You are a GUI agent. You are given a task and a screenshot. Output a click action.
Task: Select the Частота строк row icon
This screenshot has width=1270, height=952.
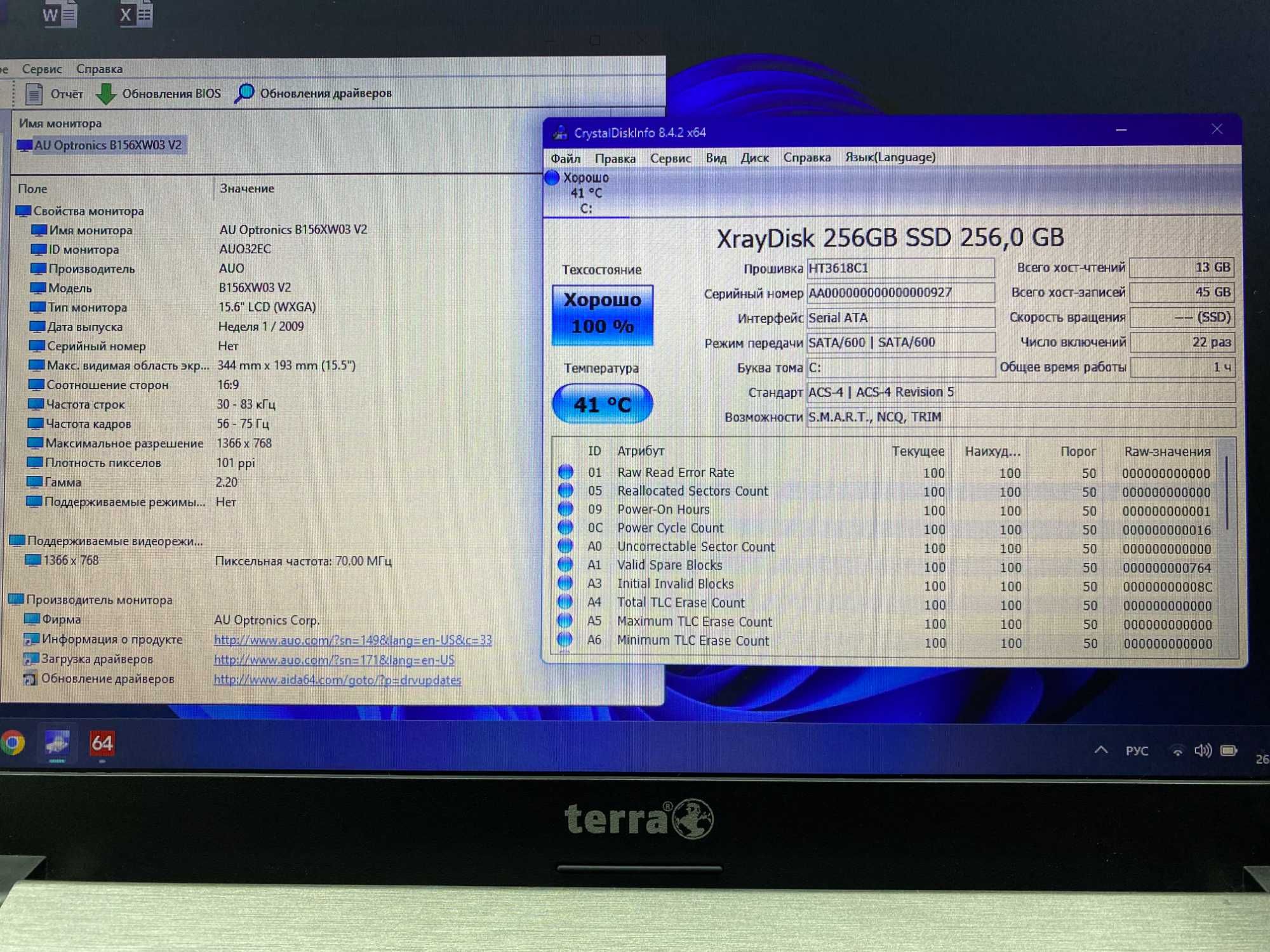(x=36, y=405)
